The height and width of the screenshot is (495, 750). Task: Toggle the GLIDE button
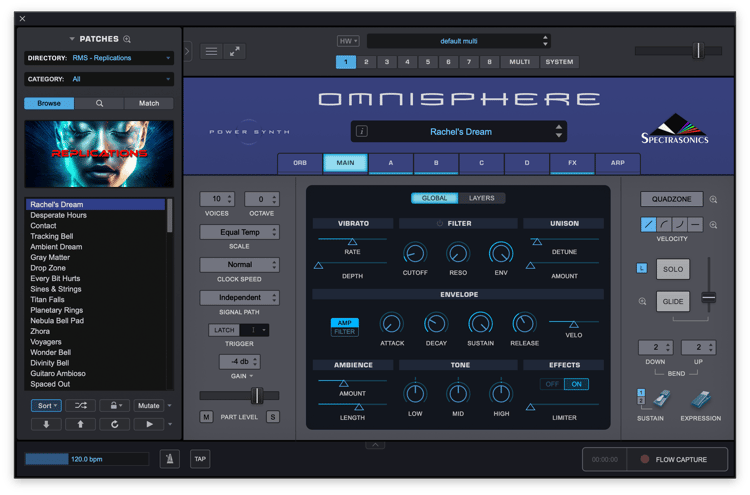coord(673,301)
